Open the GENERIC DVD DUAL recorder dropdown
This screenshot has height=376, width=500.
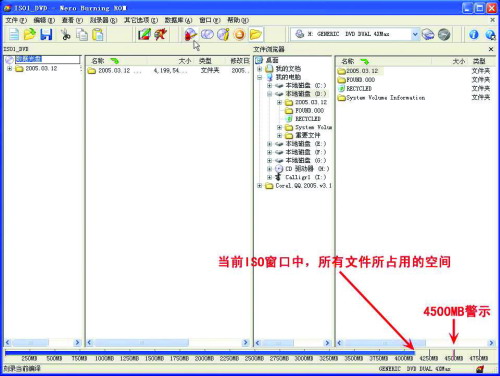pos(415,34)
